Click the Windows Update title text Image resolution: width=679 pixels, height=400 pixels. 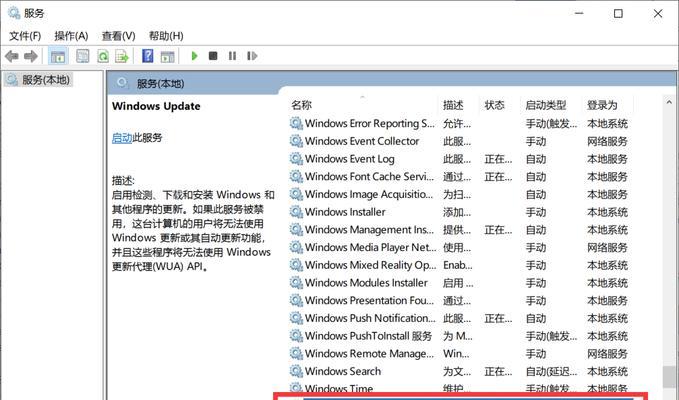coord(156,106)
